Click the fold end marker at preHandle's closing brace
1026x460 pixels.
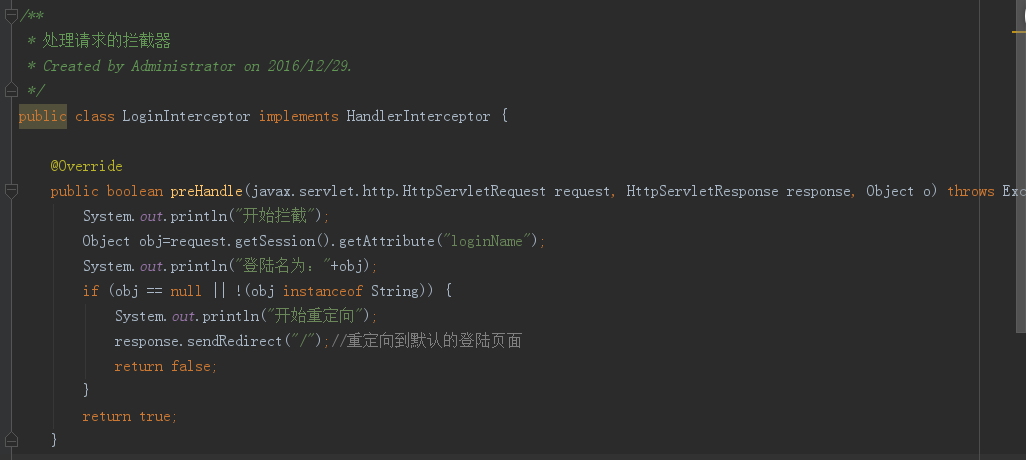[10, 439]
